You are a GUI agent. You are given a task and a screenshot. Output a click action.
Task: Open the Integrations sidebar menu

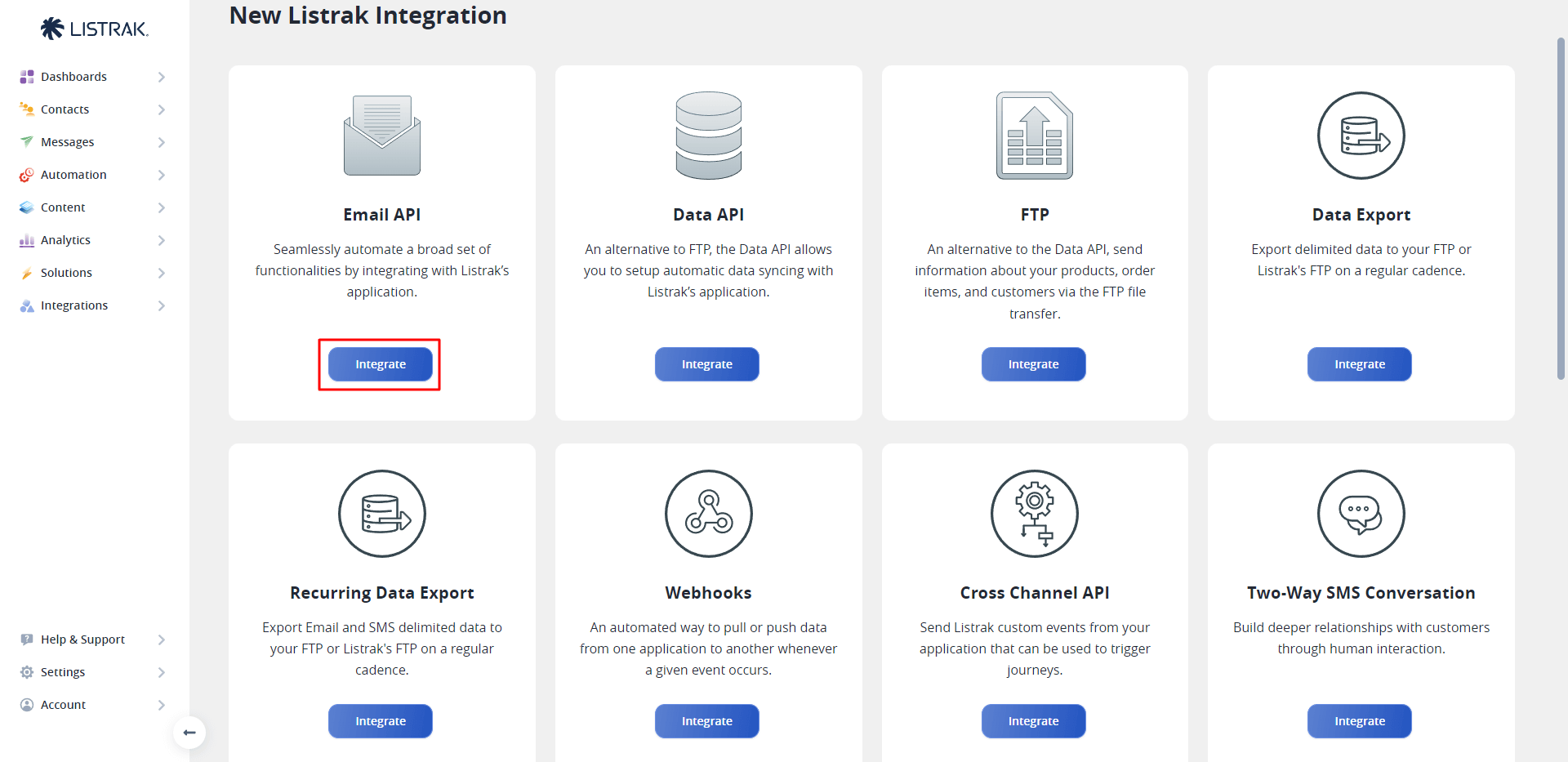[x=74, y=305]
